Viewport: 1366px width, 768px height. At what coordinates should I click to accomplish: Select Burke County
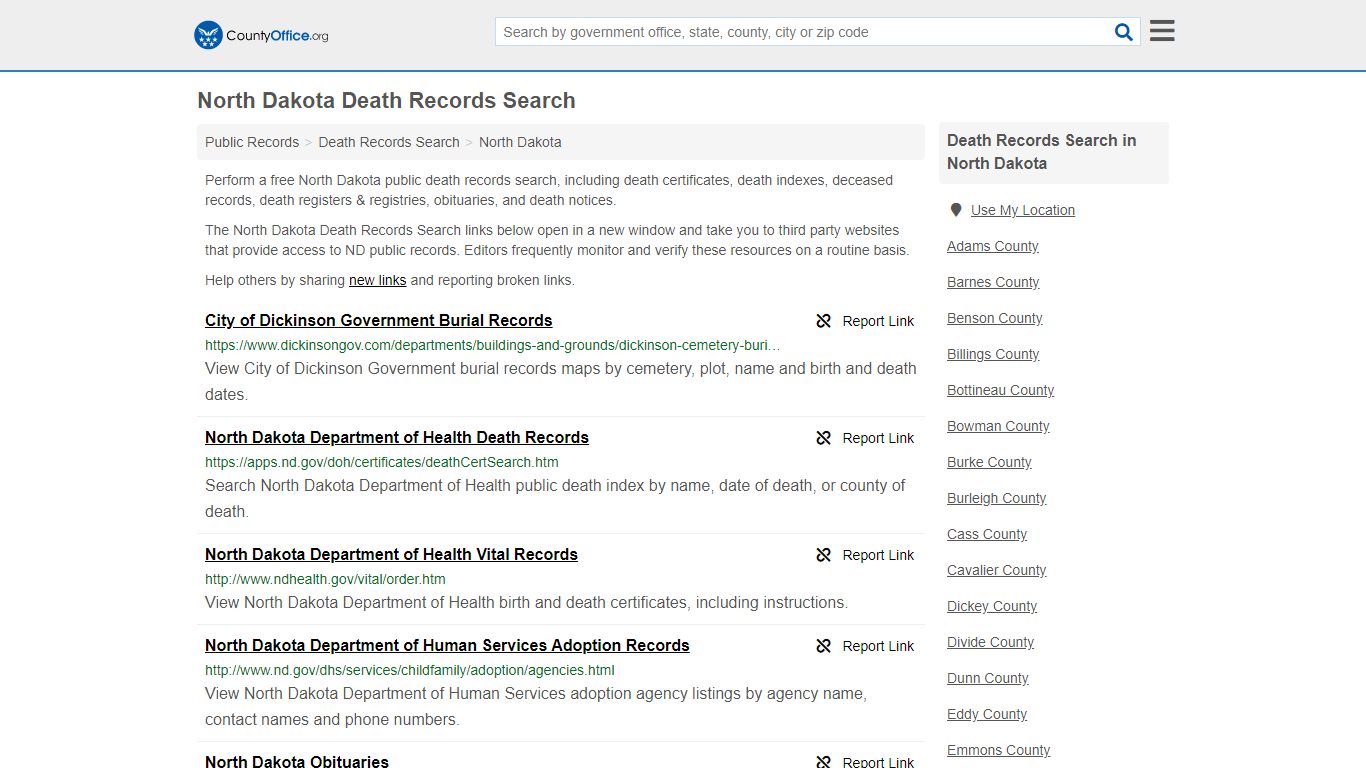tap(989, 462)
